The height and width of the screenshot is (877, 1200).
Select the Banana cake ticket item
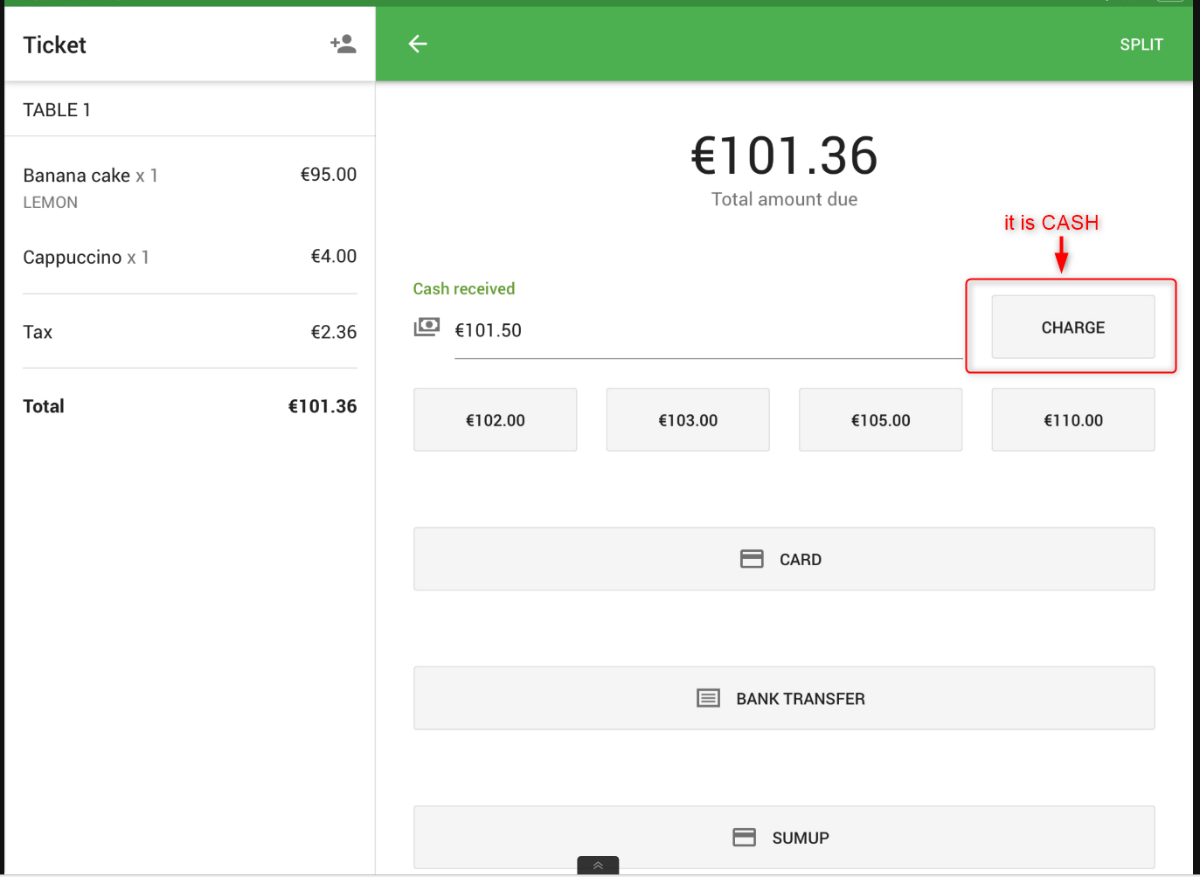190,187
